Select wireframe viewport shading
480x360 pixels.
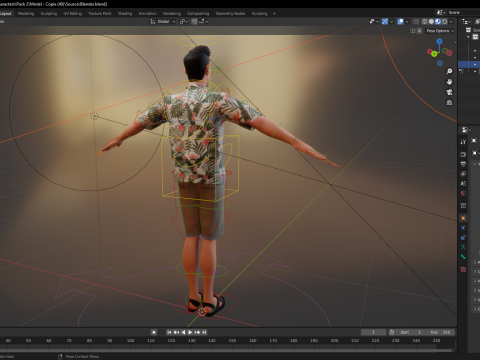coord(425,21)
